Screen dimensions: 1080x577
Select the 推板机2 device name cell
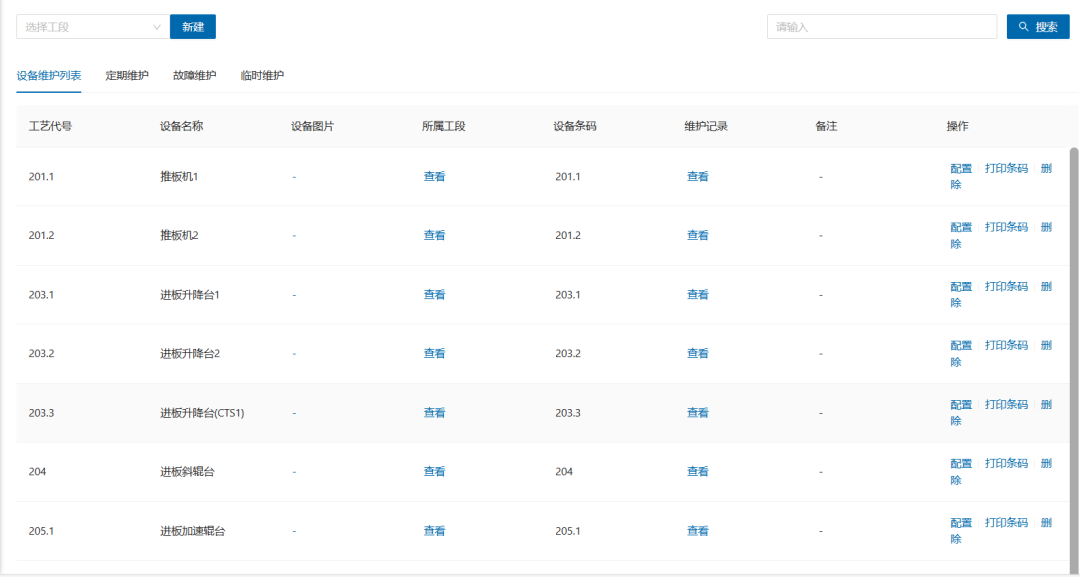tap(179, 235)
